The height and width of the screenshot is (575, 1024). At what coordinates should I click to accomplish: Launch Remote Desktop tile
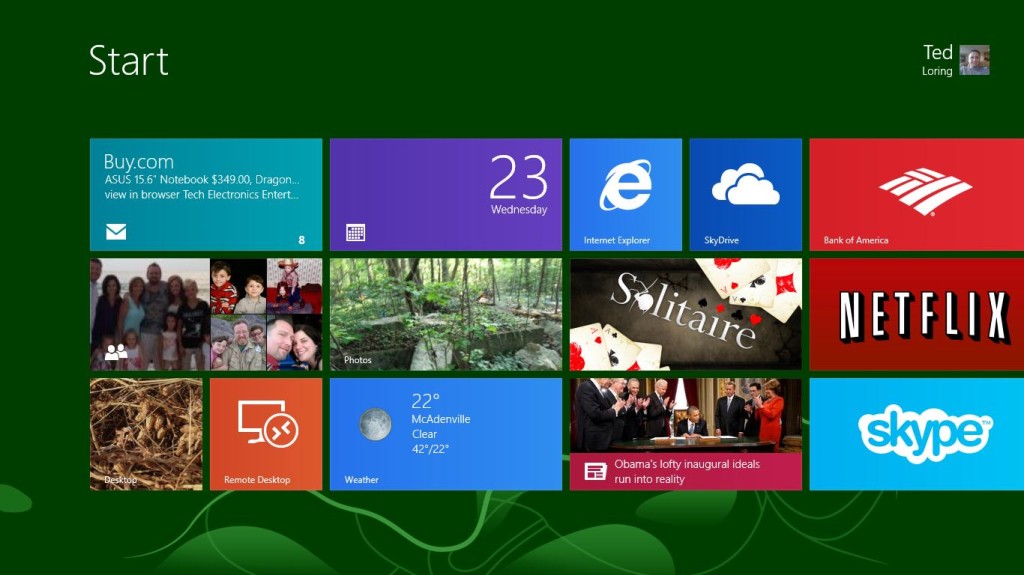tap(266, 434)
